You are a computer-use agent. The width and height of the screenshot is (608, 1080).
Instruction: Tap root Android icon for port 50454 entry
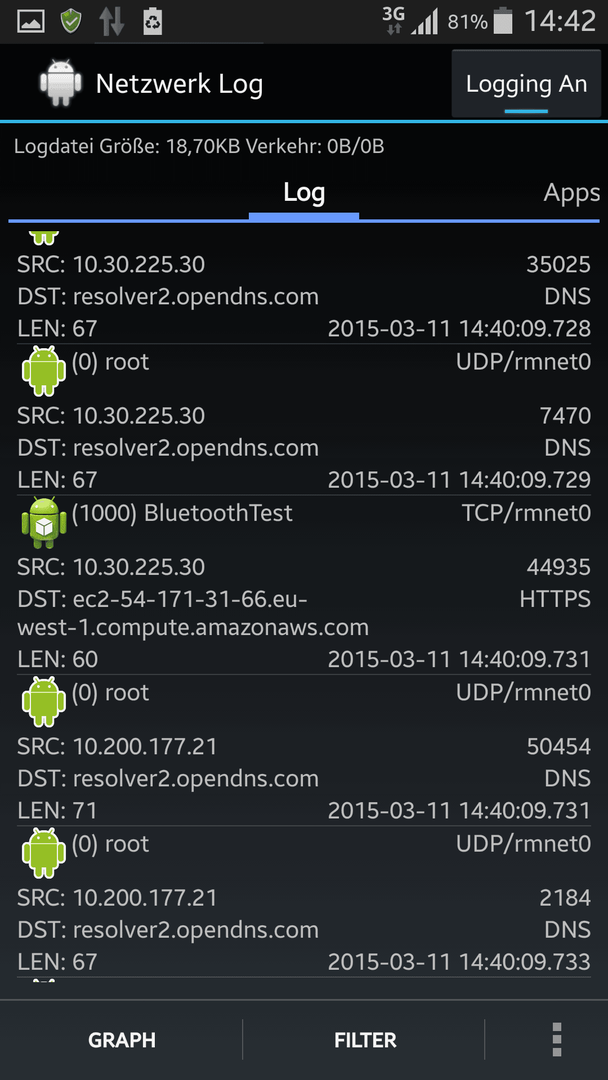44,703
